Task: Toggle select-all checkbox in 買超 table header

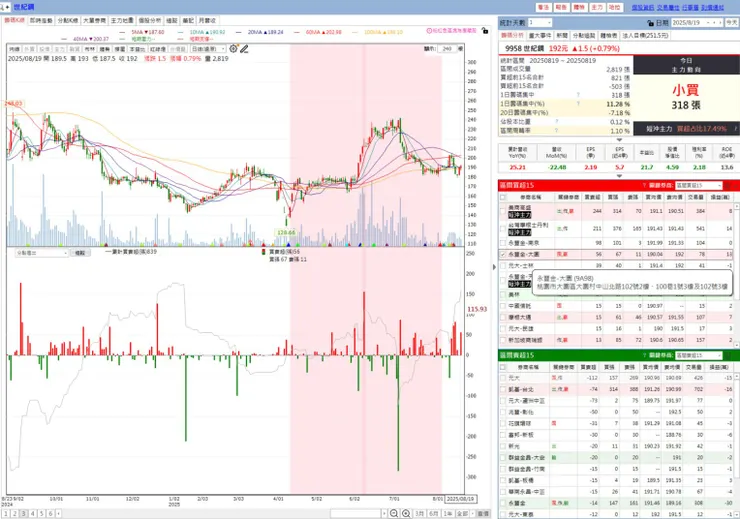Action: [x=503, y=197]
